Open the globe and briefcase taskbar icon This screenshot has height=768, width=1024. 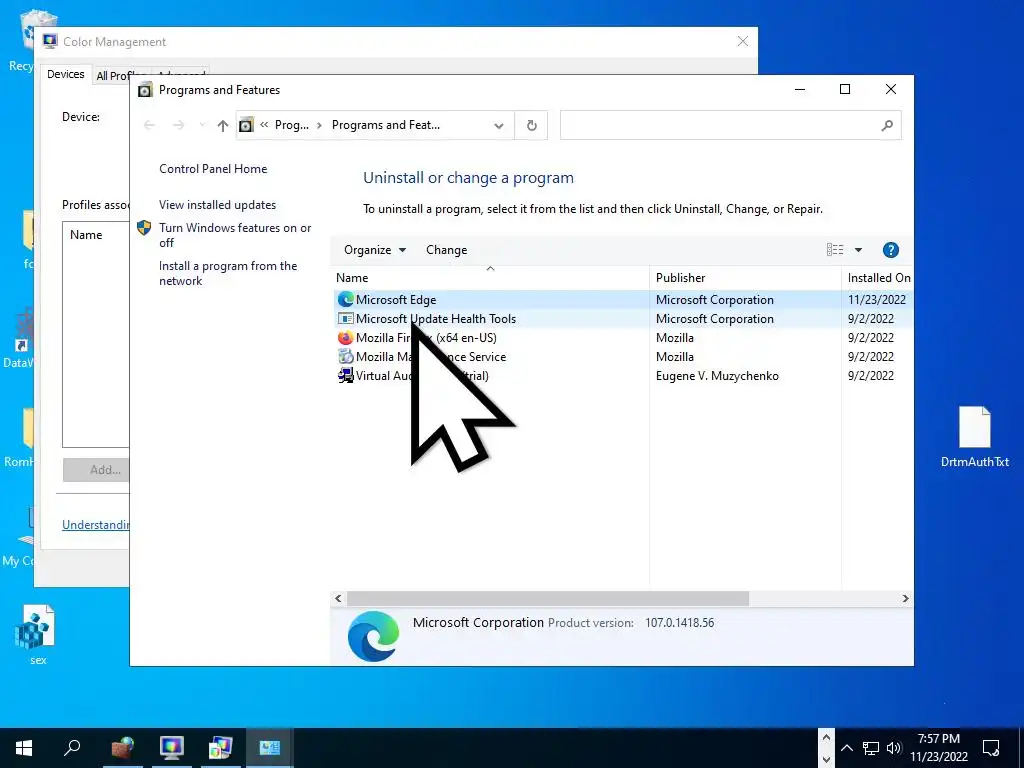tap(122, 748)
